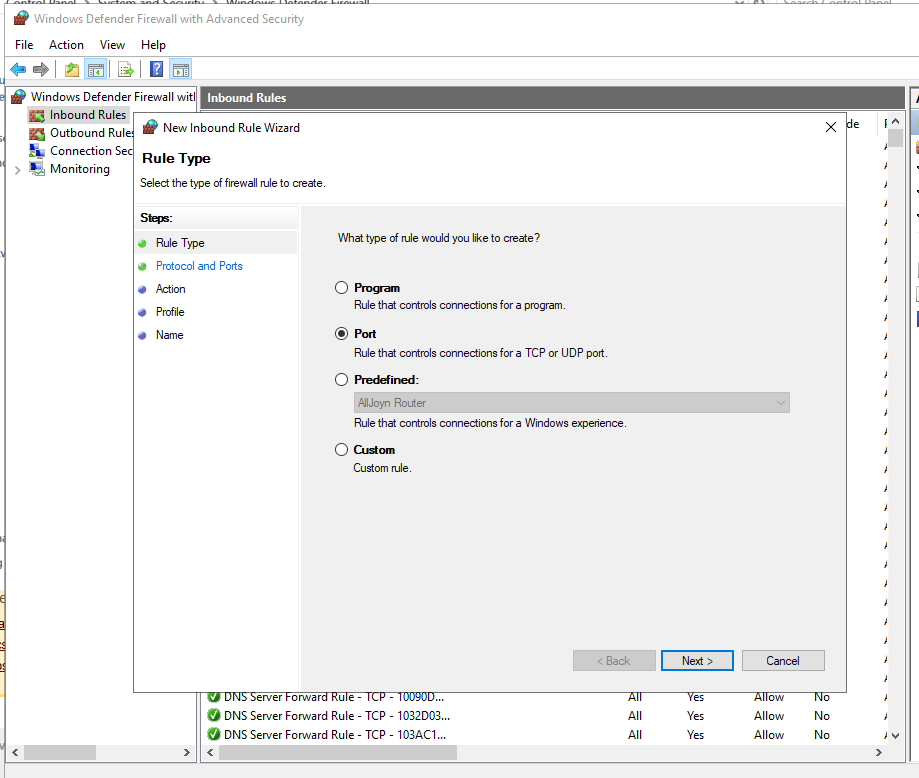The height and width of the screenshot is (778, 919).
Task: Open Help via the question mark toolbar icon
Action: tap(156, 69)
